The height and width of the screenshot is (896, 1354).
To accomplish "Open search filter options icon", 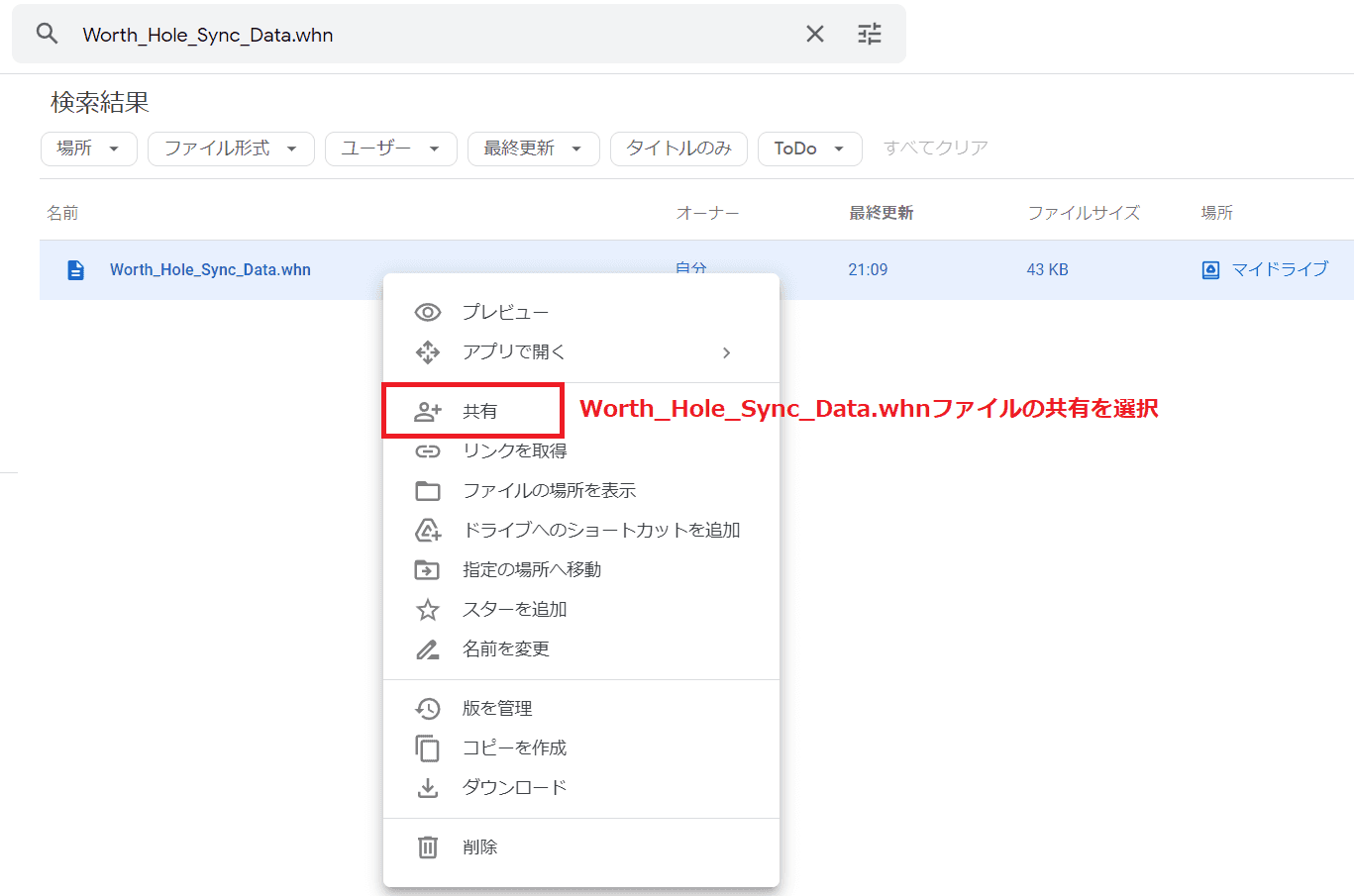I will tap(869, 35).
